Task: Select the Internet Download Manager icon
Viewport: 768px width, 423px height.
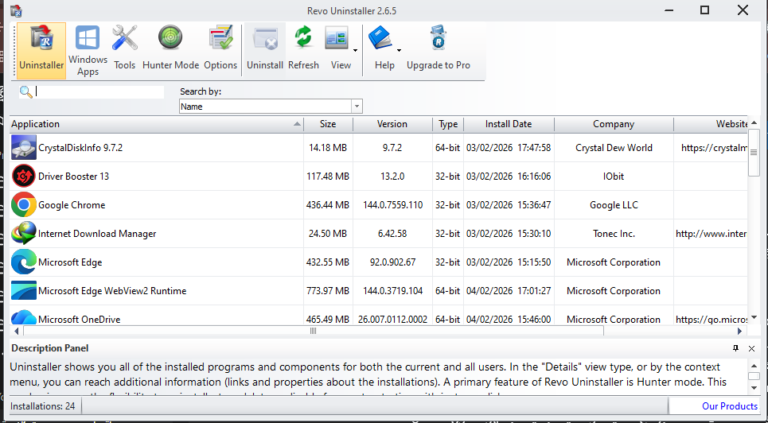Action: click(x=24, y=234)
